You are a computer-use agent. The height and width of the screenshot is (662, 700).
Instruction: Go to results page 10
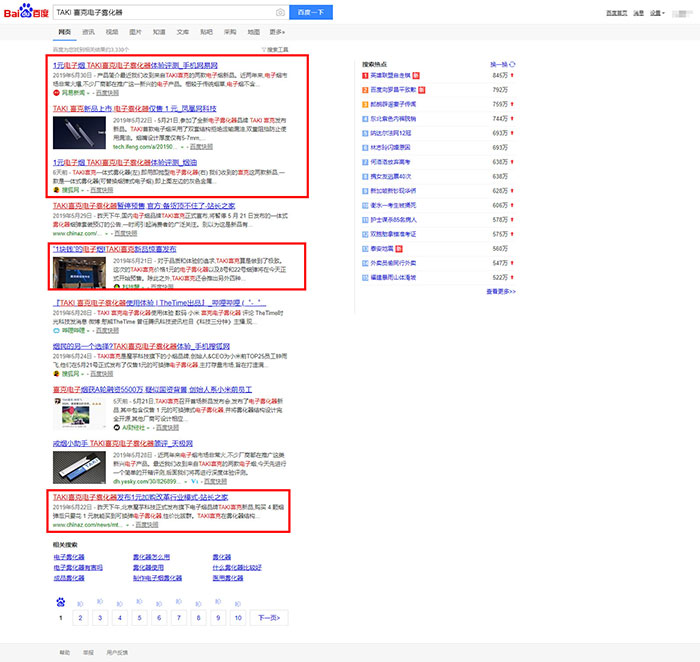pyautogui.click(x=238, y=618)
